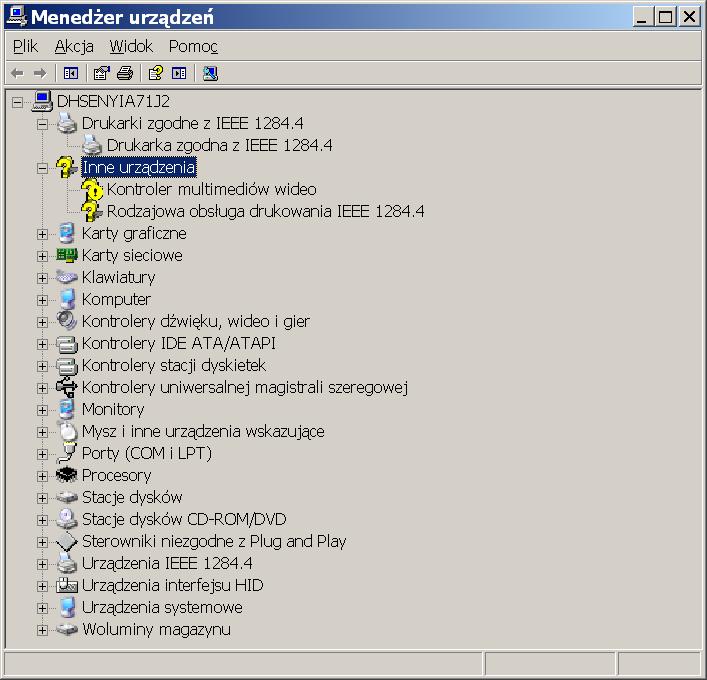
Task: Click the Porty (COM i LPT) connector icon
Action: 67,453
